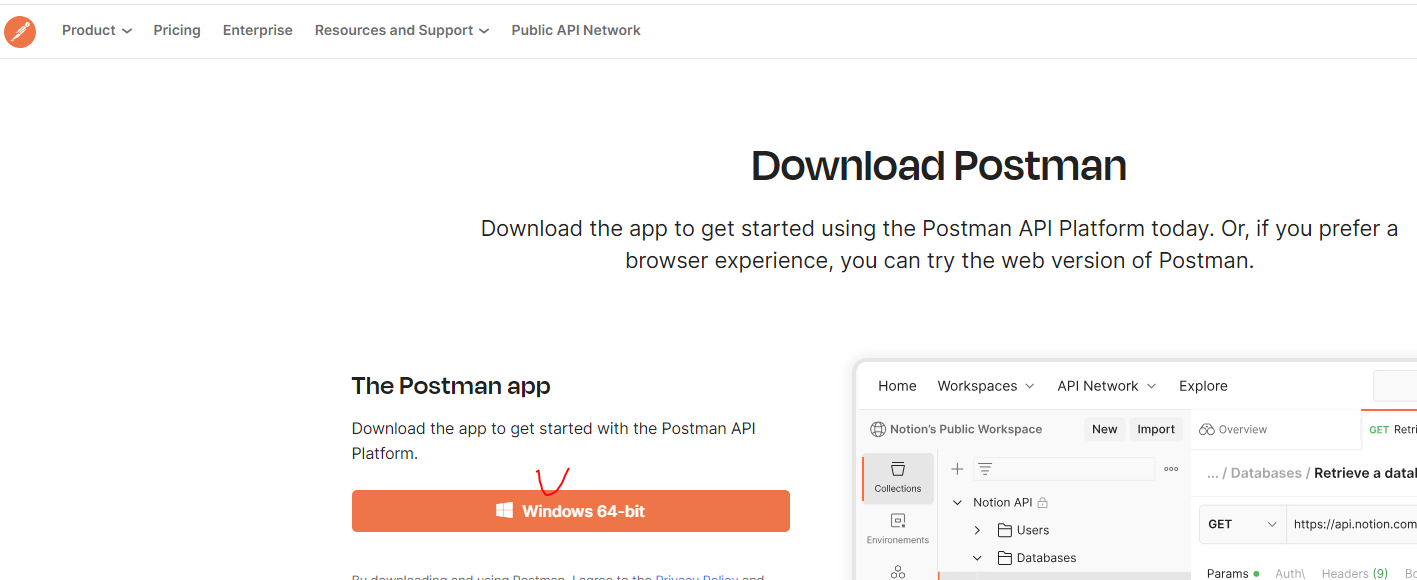Open the Auth request tab
This screenshot has height=580, width=1417.
[1289, 573]
